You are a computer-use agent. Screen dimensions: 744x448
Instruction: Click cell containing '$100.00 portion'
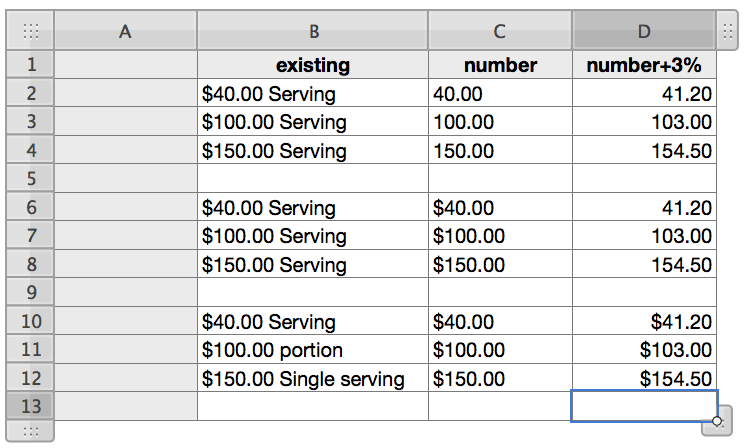coord(313,350)
